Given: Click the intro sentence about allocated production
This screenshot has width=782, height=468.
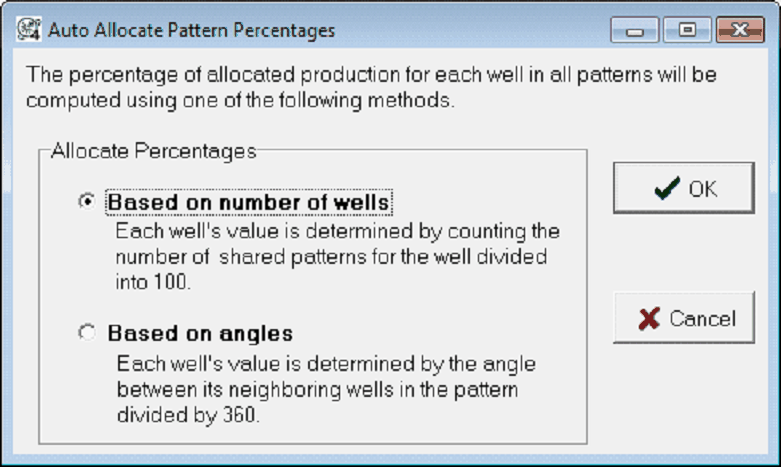Looking at the screenshot, I should coord(370,75).
